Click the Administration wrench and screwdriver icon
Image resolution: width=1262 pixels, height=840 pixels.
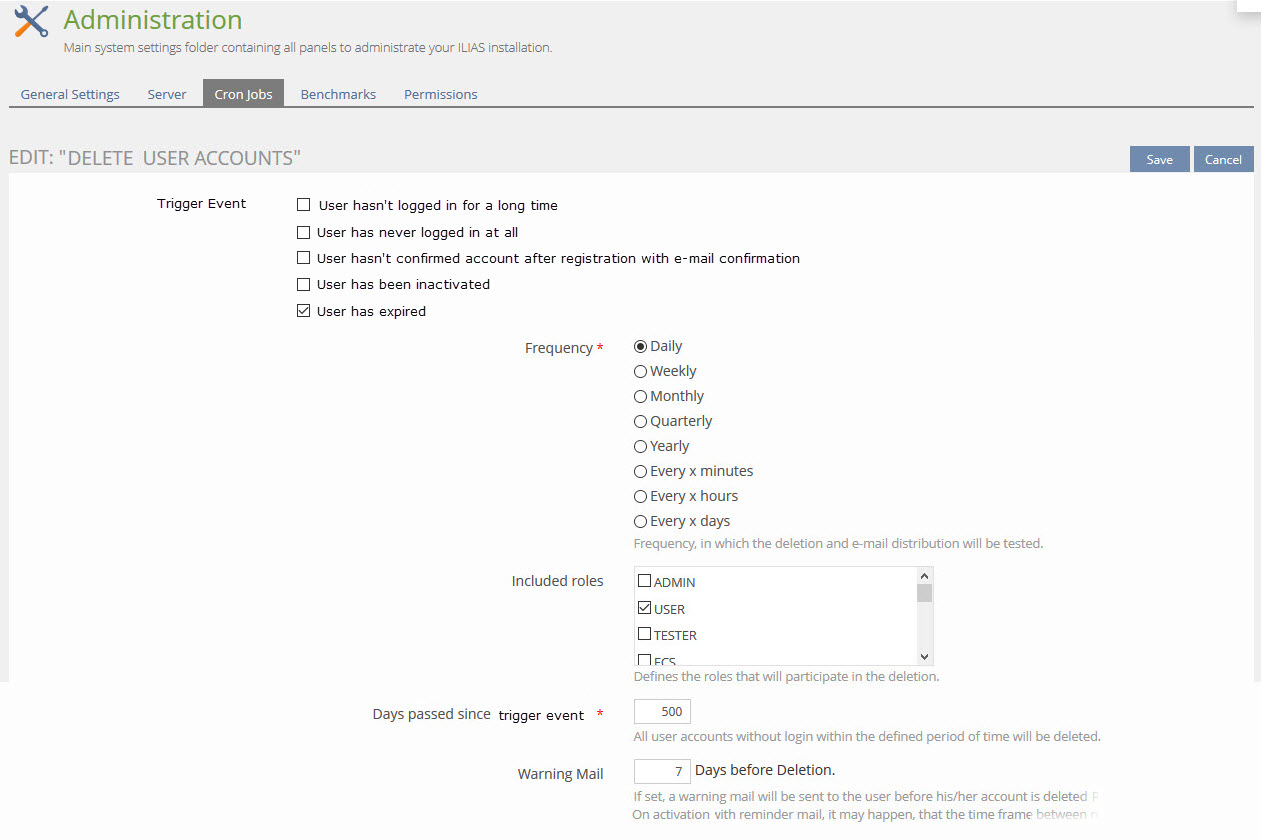click(31, 22)
